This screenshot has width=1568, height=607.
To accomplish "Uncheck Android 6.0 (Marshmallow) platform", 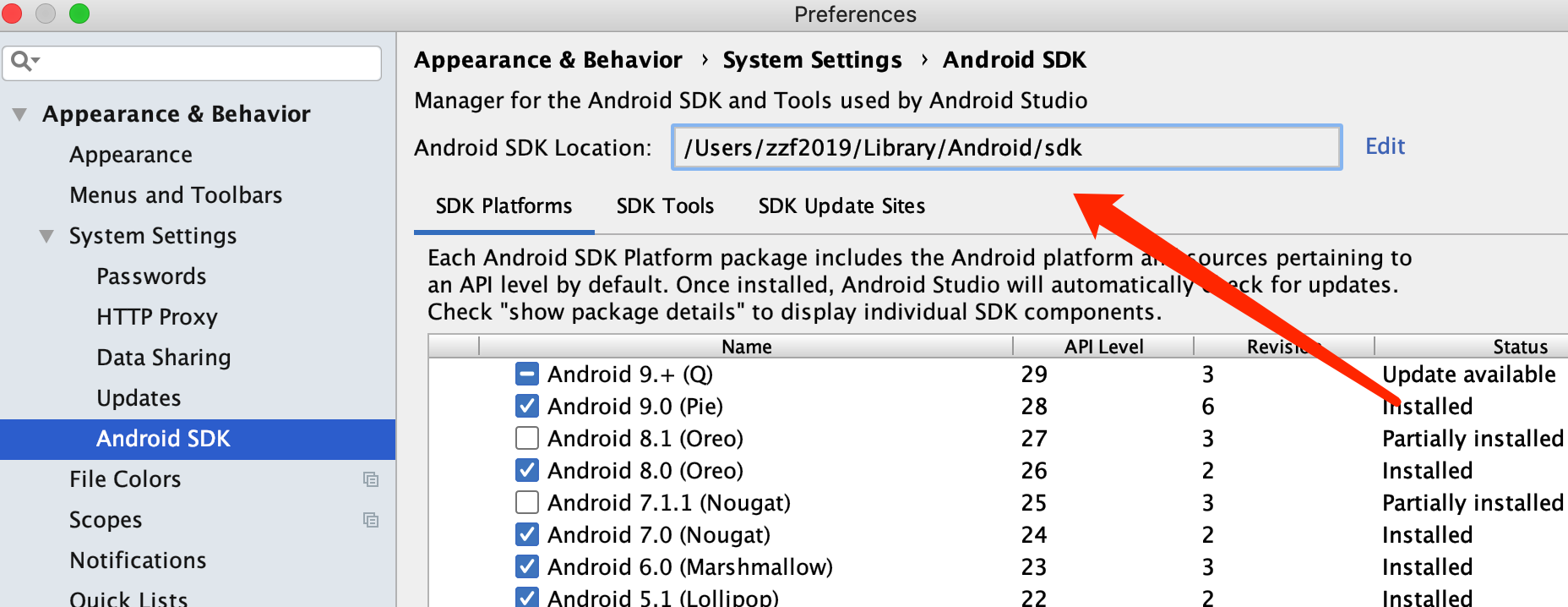I will pyautogui.click(x=527, y=566).
